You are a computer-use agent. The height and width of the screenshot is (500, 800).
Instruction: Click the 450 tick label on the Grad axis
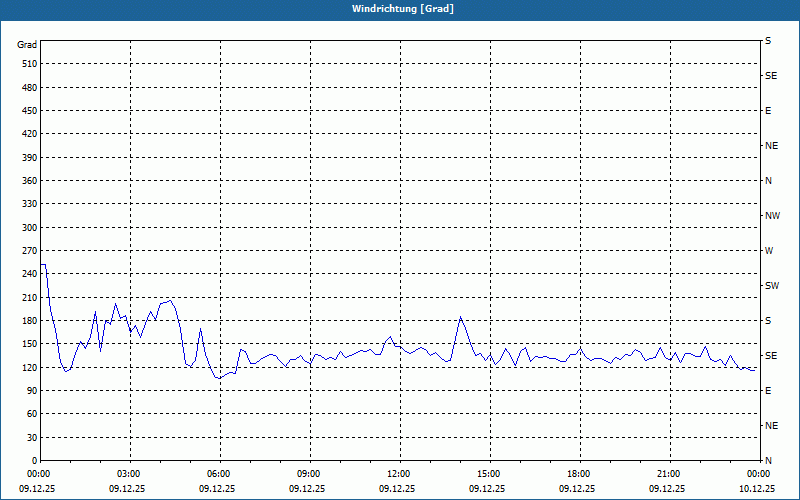click(30, 111)
